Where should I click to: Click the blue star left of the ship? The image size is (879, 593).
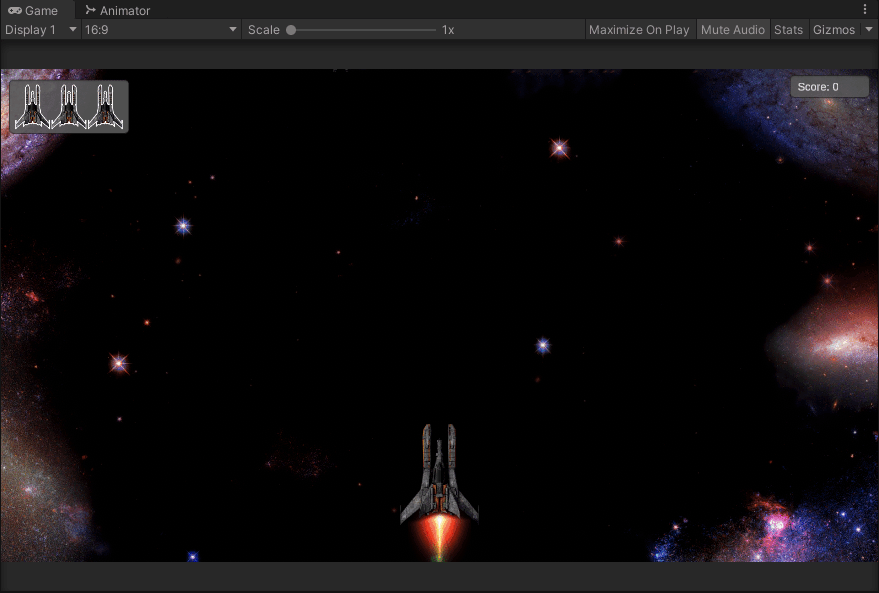pos(182,227)
